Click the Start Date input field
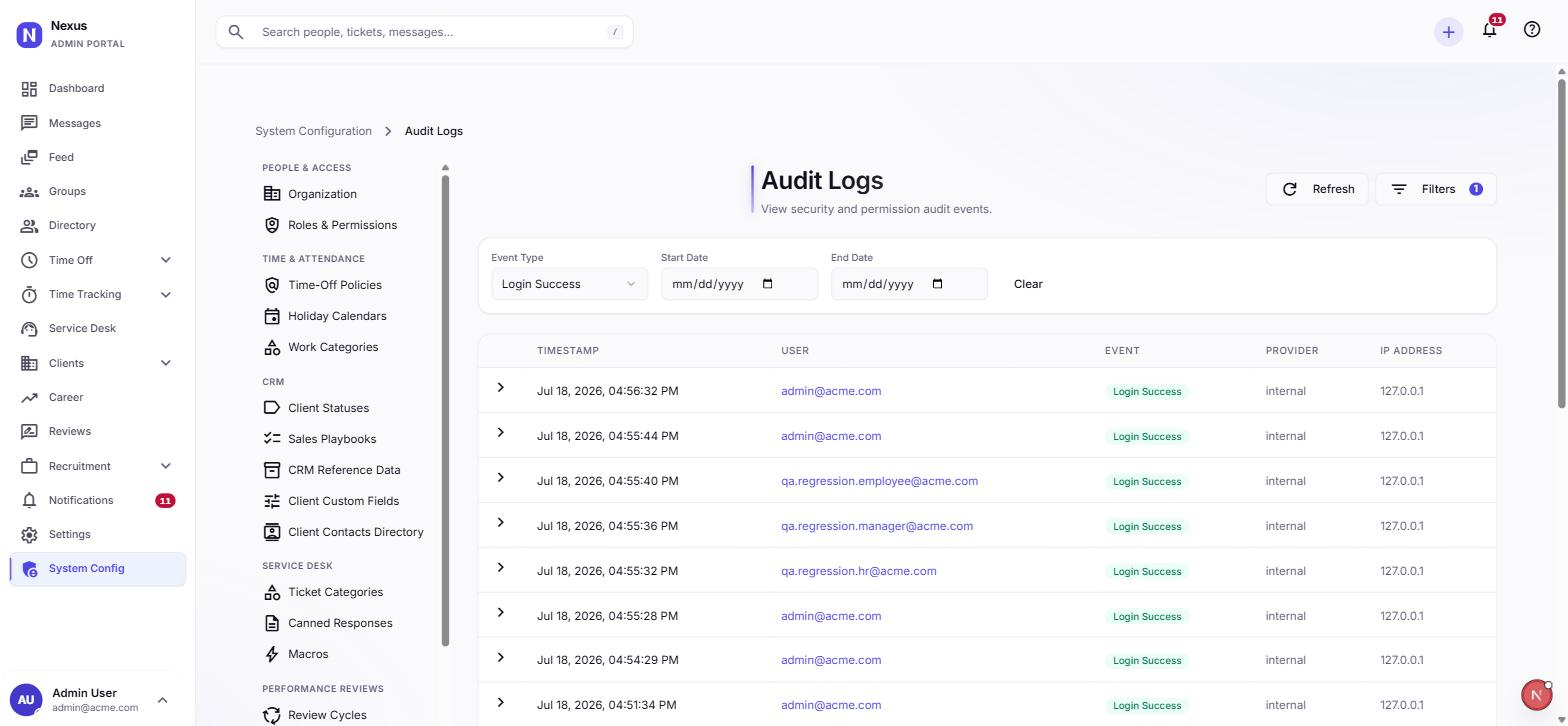Screen dimensions: 1568x726 point(739,284)
